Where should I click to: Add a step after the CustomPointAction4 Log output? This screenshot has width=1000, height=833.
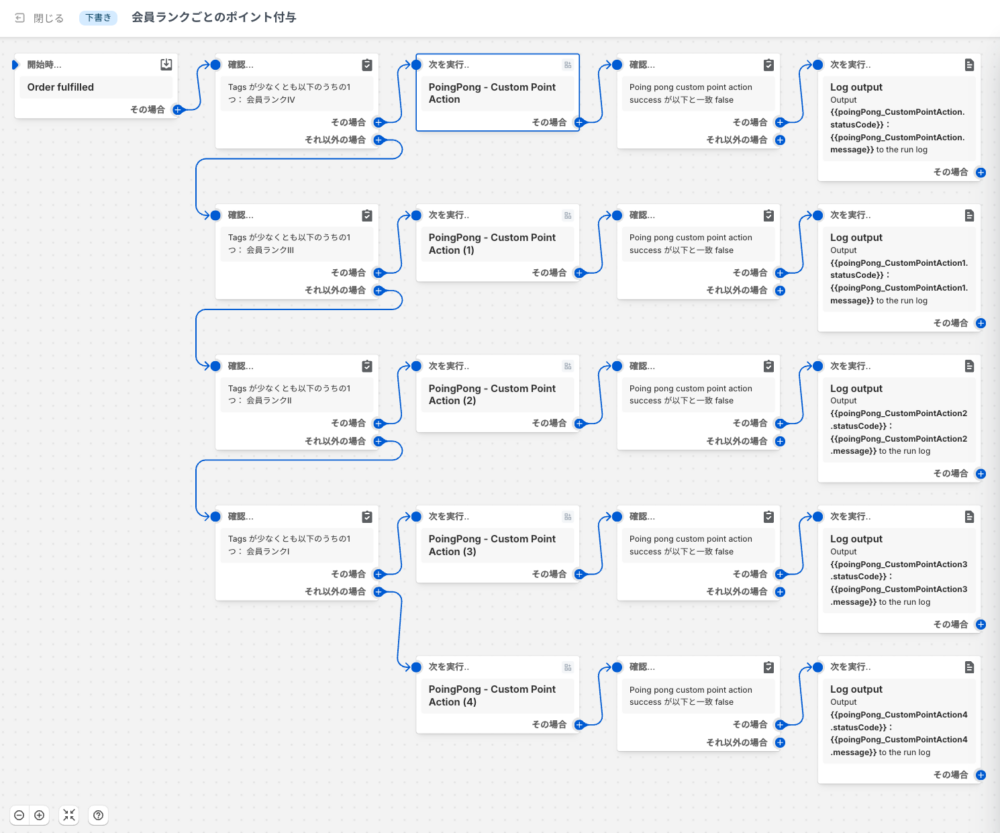point(981,775)
